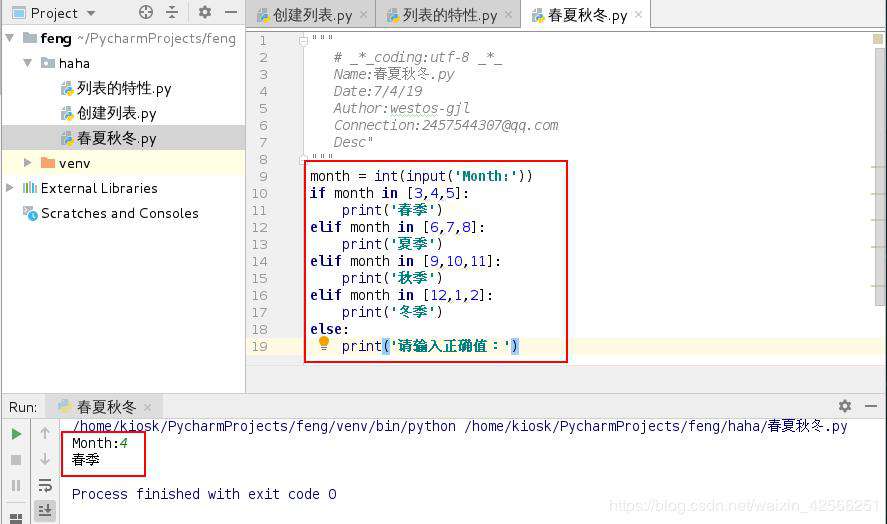887x524 pixels.
Task: Click the yellow intention lightbulb icon
Action: [324, 343]
